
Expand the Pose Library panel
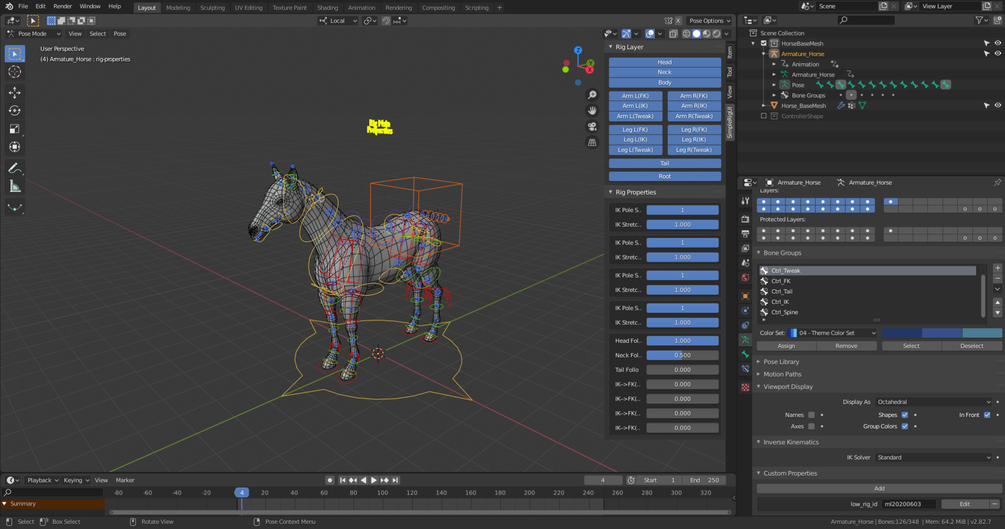[781, 362]
